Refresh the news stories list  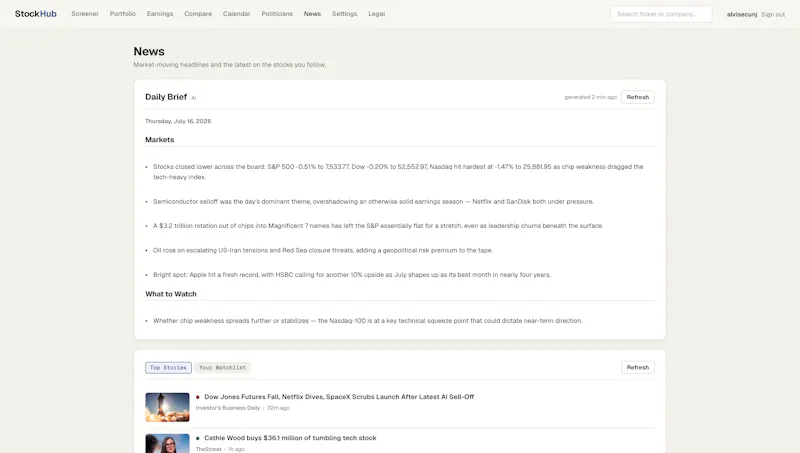click(x=638, y=367)
